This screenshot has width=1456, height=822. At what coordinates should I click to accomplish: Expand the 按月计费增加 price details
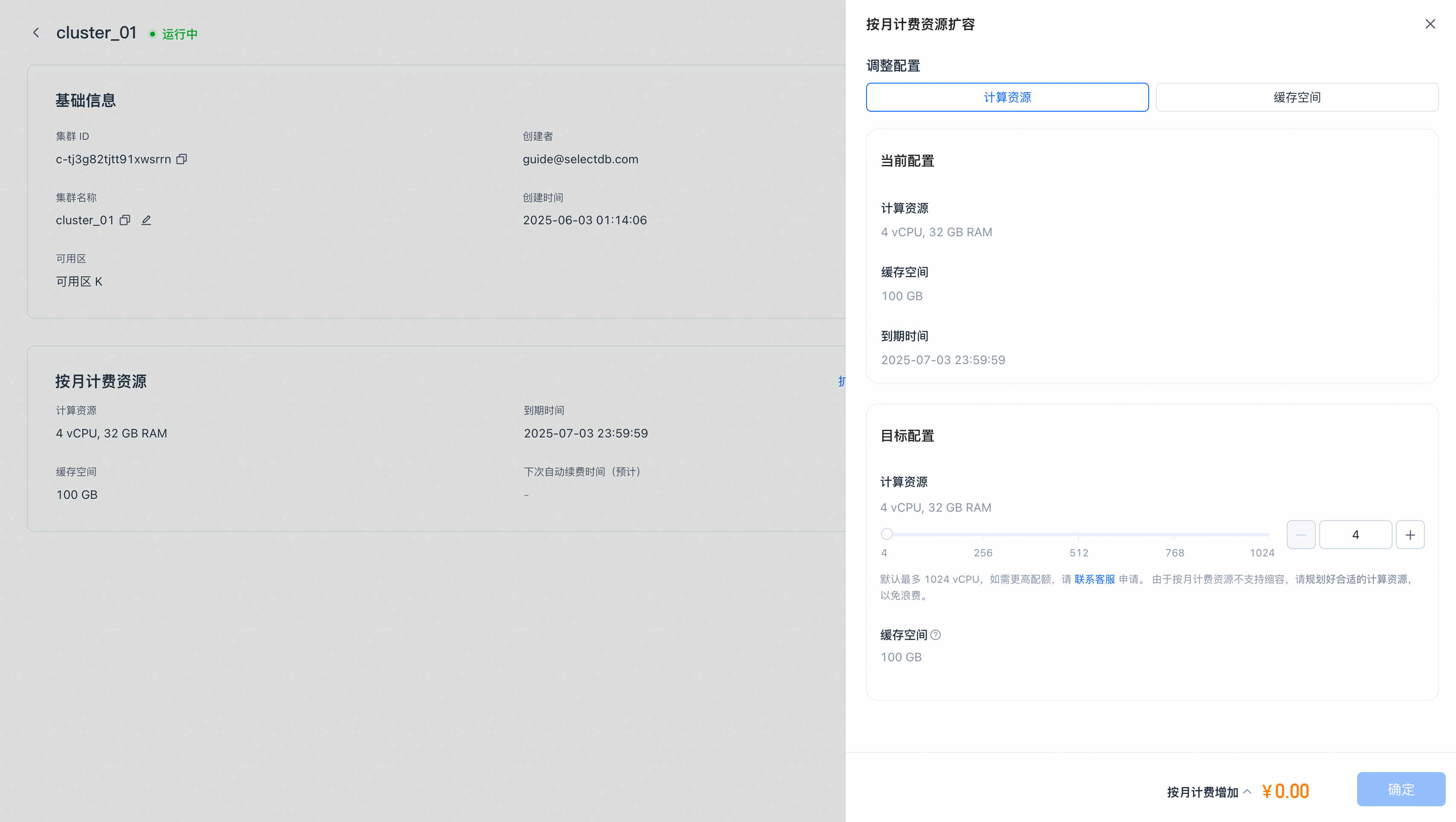pos(1248,791)
